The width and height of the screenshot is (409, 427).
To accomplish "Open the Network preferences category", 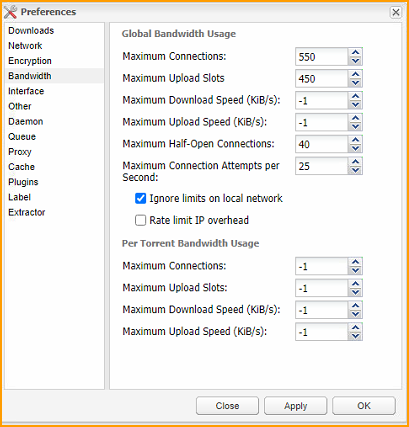I will (54, 46).
